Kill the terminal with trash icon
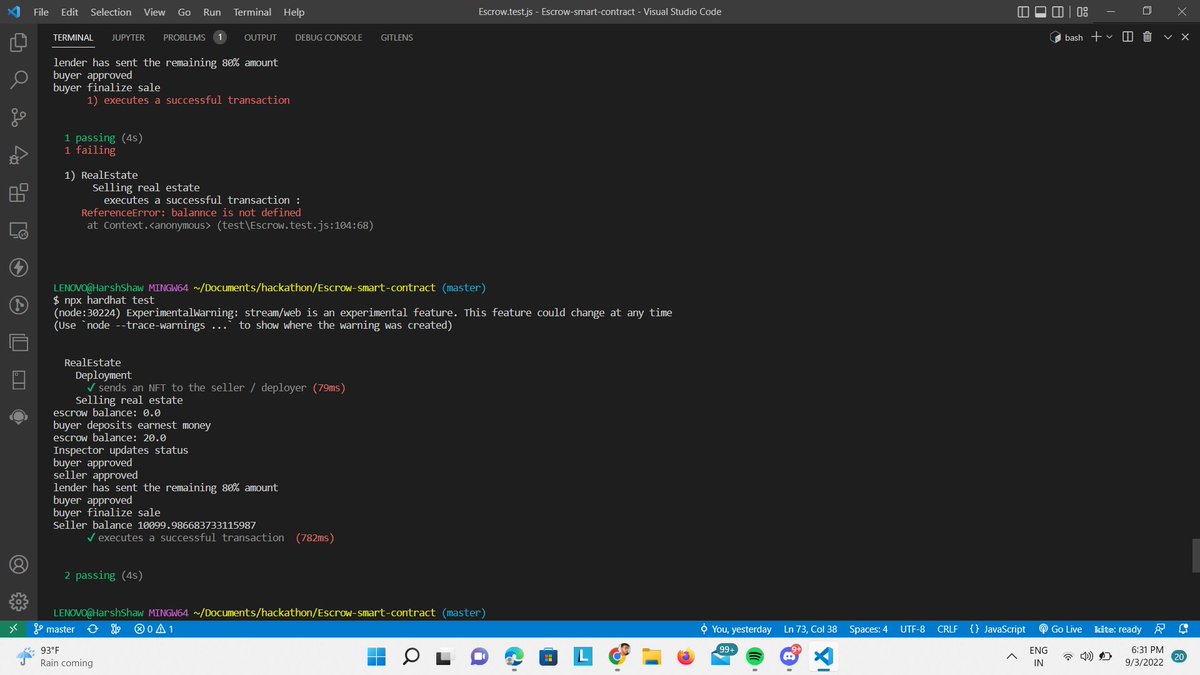The height and width of the screenshot is (675, 1200). coord(1148,37)
